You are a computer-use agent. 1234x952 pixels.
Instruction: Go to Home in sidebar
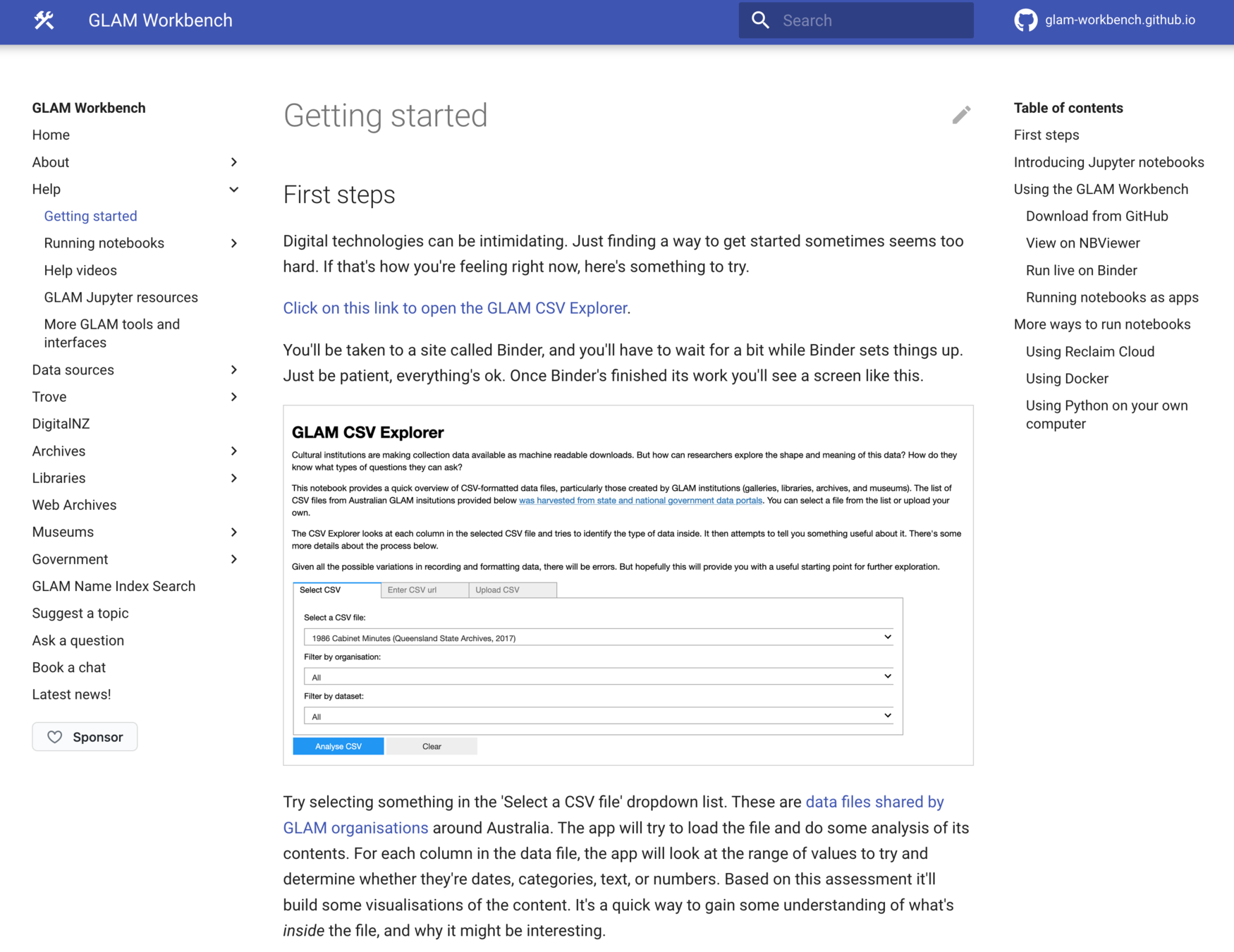click(x=51, y=135)
